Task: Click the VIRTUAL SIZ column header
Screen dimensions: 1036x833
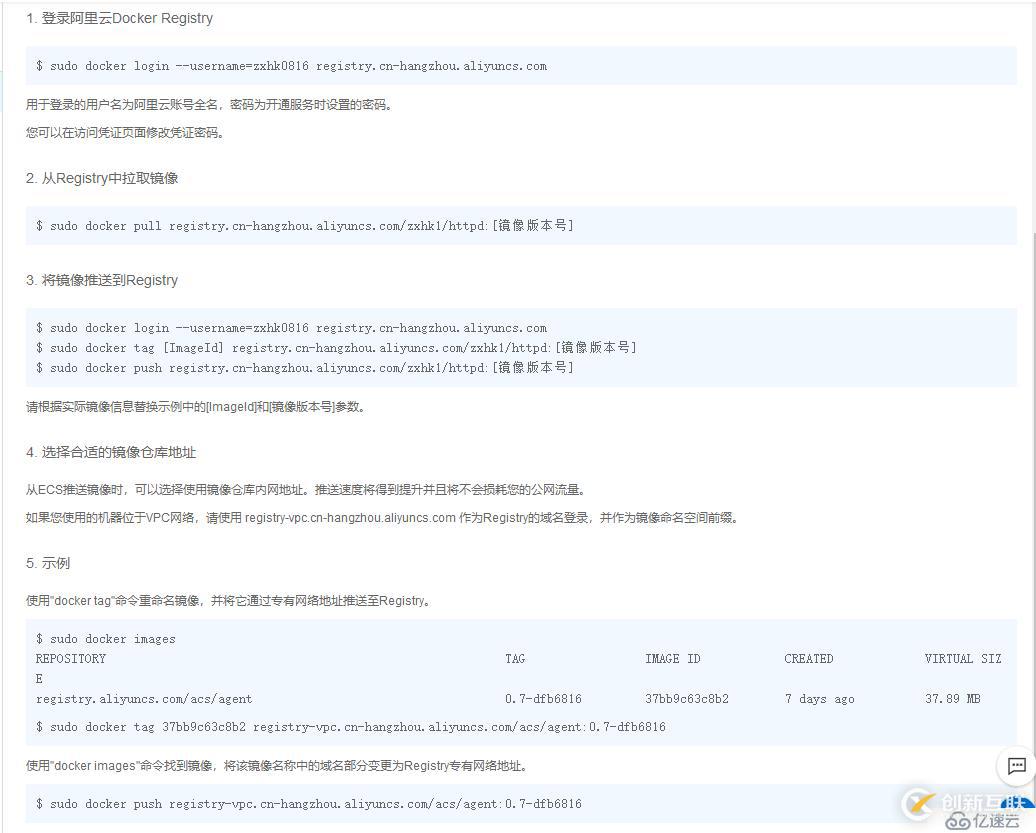Action: [x=963, y=659]
